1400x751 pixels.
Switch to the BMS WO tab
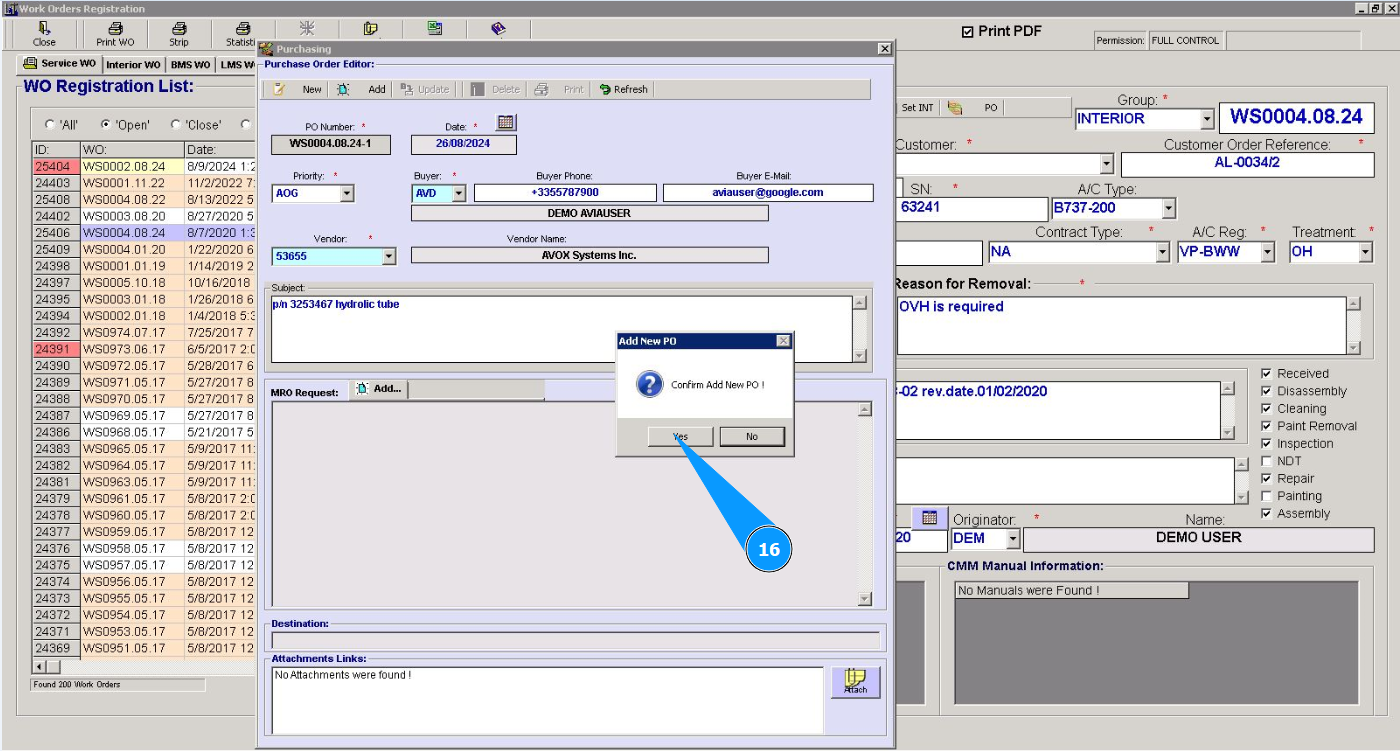[x=190, y=65]
